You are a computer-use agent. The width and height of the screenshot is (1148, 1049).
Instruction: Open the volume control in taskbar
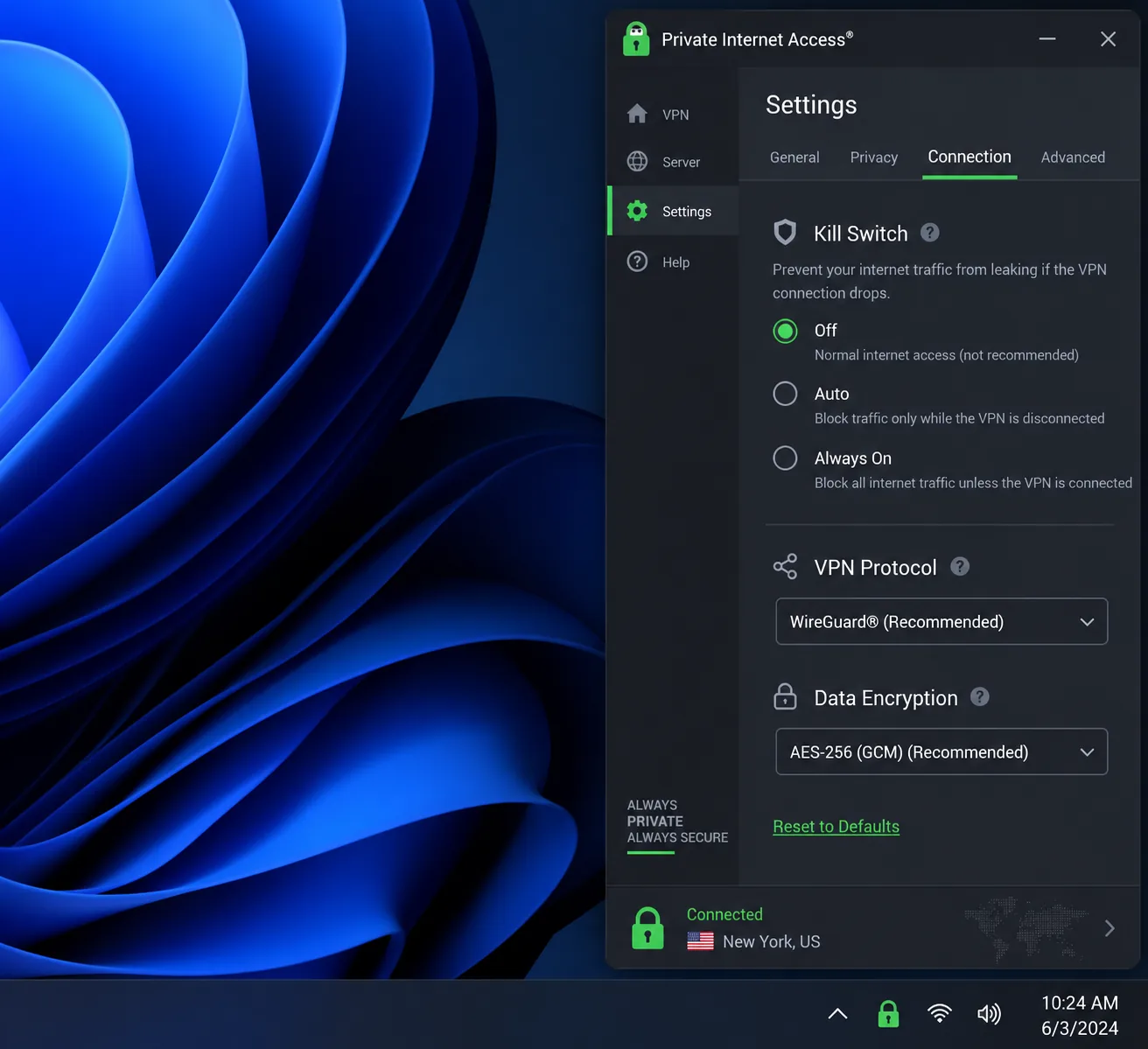(989, 1014)
